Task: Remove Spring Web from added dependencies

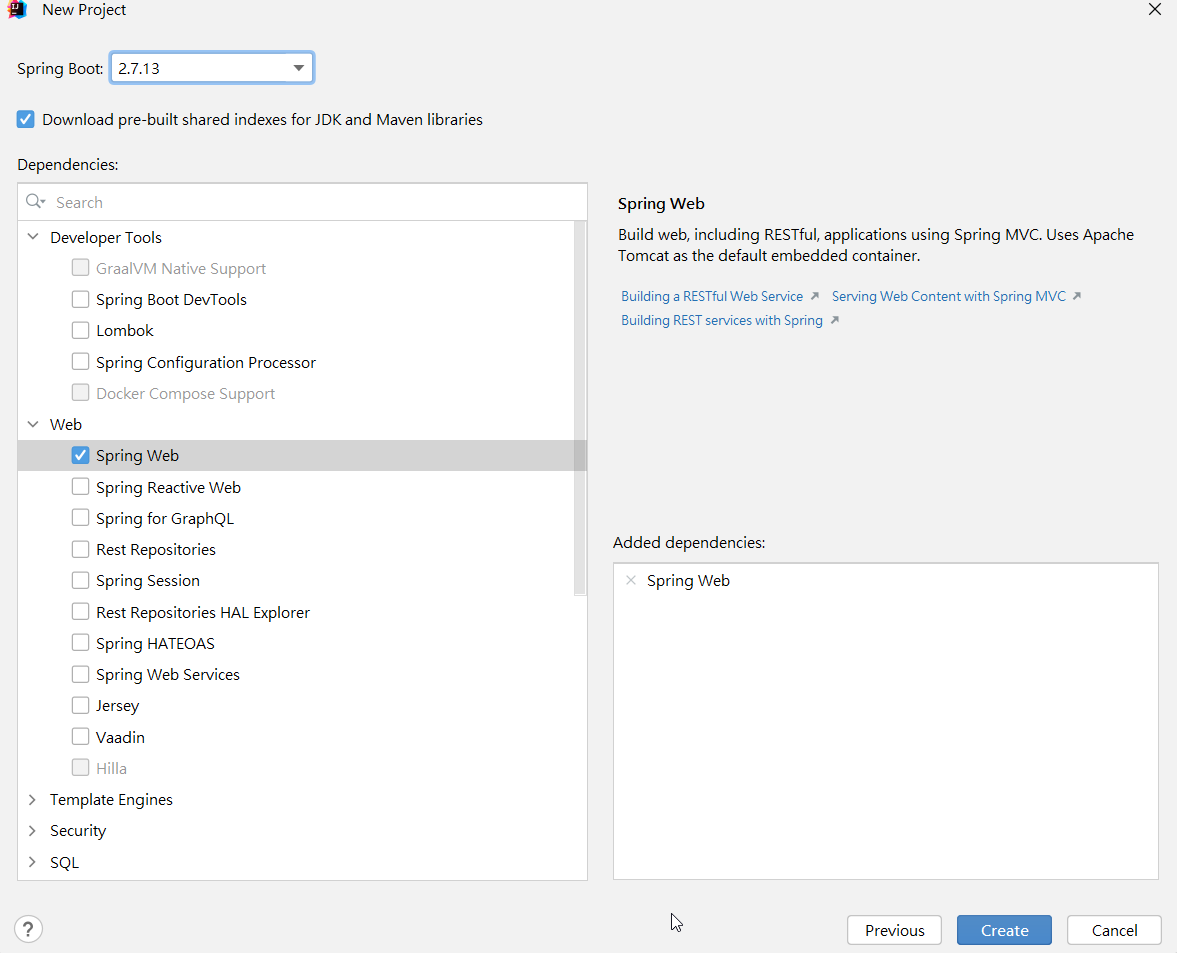Action: [x=631, y=580]
